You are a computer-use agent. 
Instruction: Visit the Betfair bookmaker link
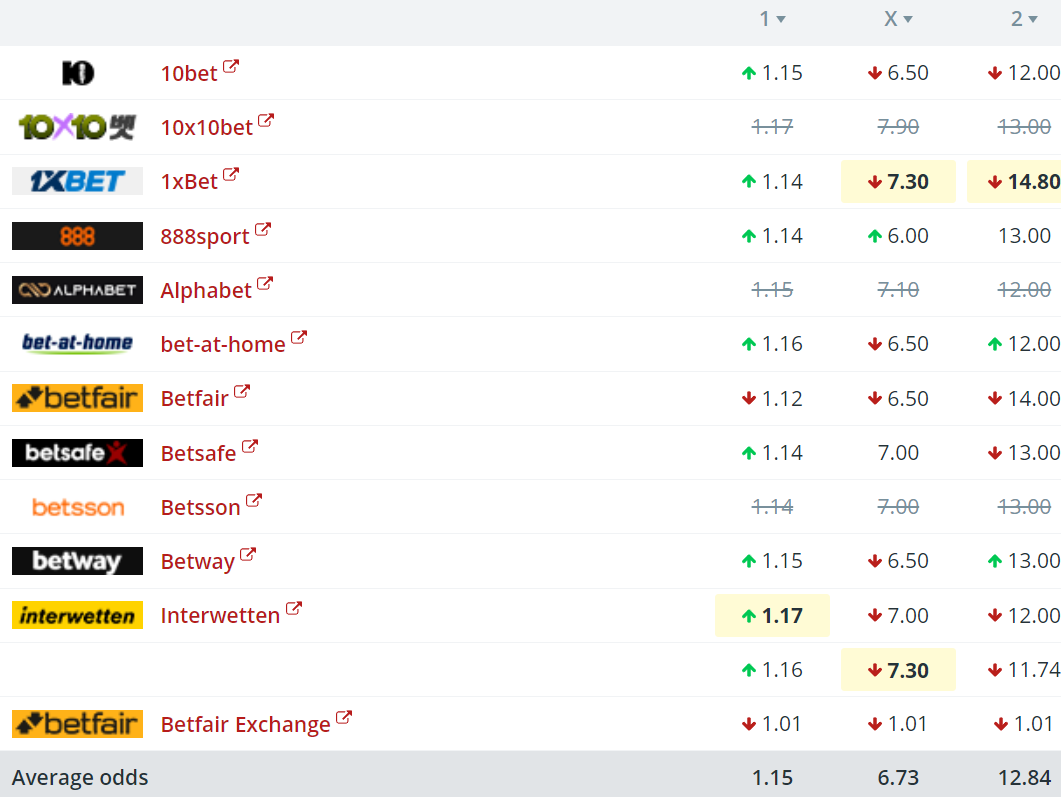(x=194, y=398)
